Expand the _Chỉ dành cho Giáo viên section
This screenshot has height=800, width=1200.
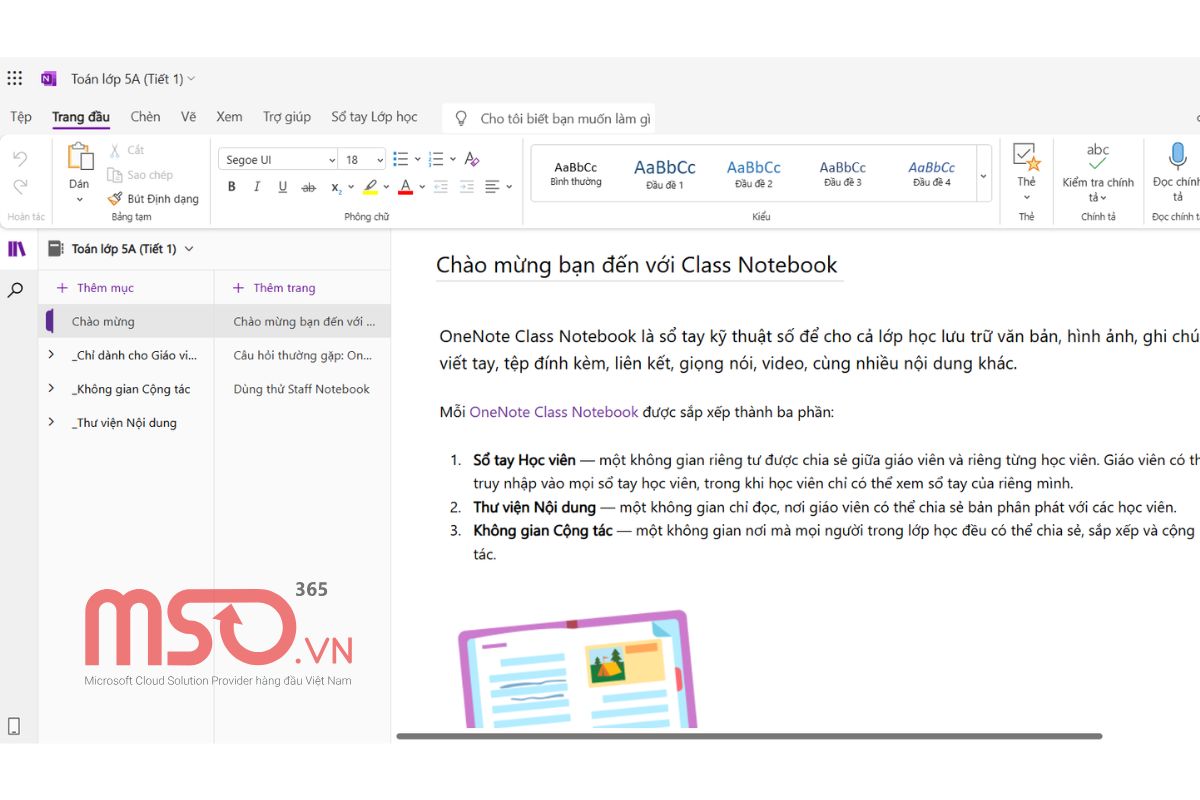51,355
